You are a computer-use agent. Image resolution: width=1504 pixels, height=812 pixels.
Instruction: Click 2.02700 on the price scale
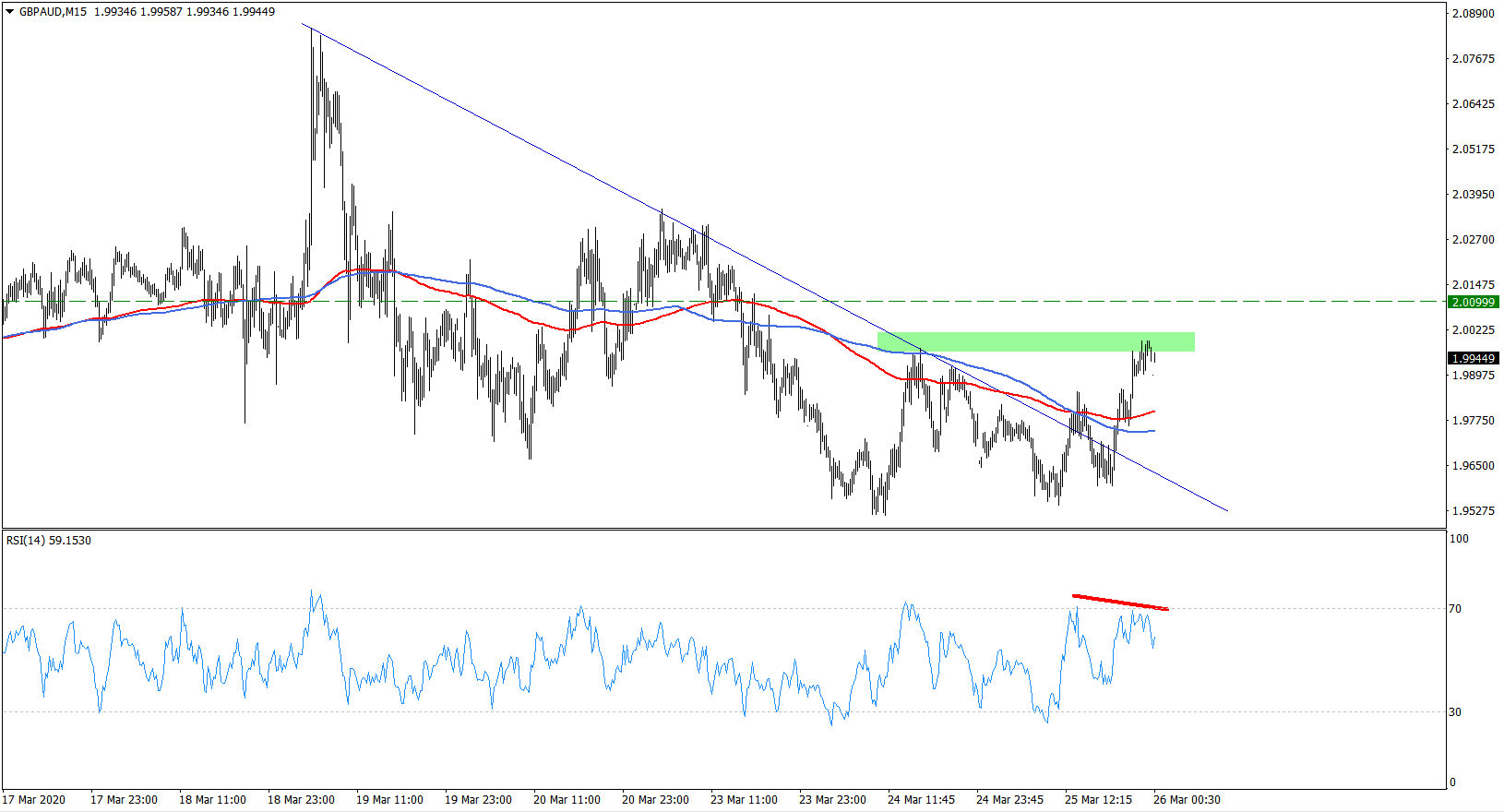tap(1473, 240)
